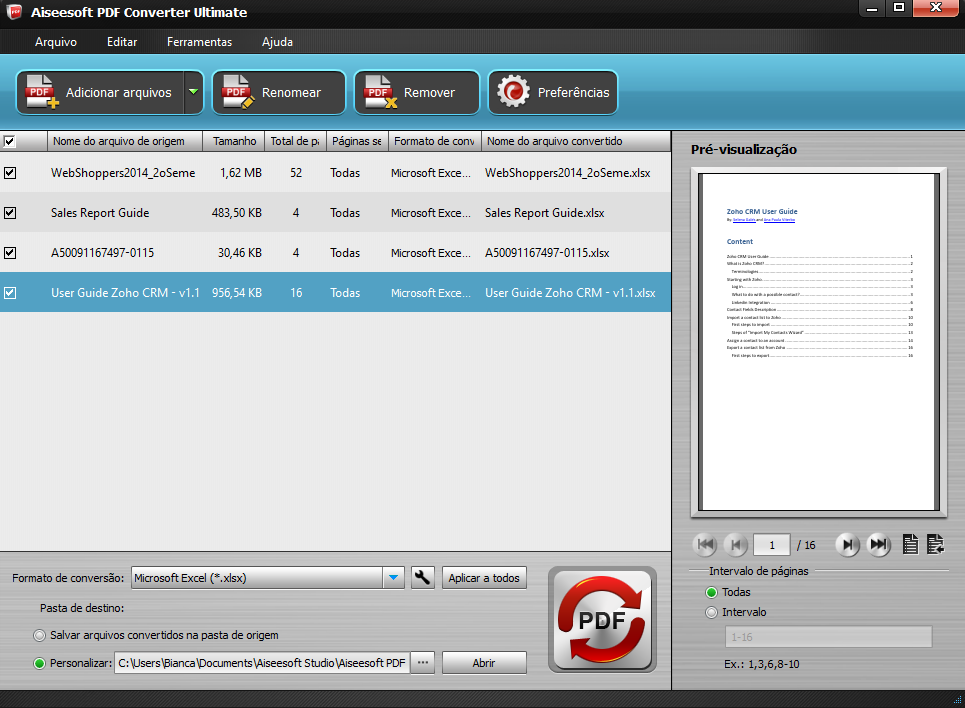
Task: Click the Nome do arquivo de origem column header
Action: click(x=125, y=141)
